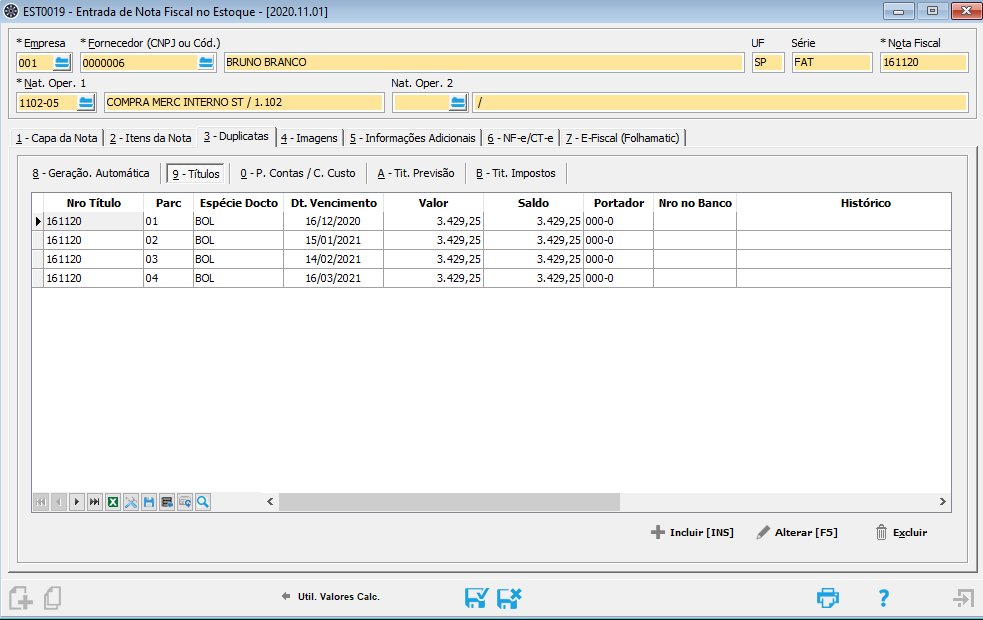Open the 4 - Imagens tab

coord(309,138)
